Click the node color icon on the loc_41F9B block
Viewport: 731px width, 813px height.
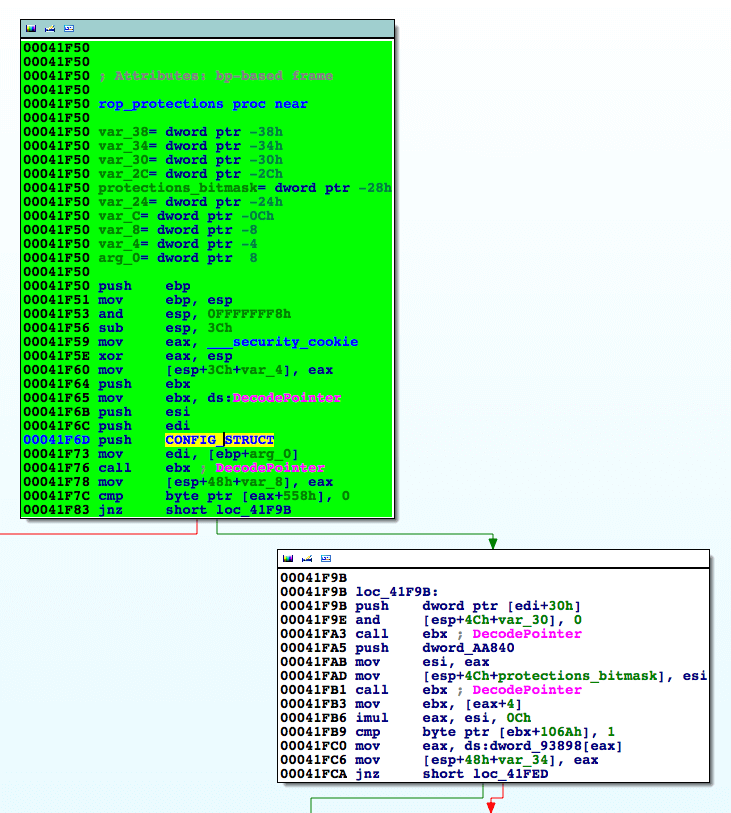[288, 558]
